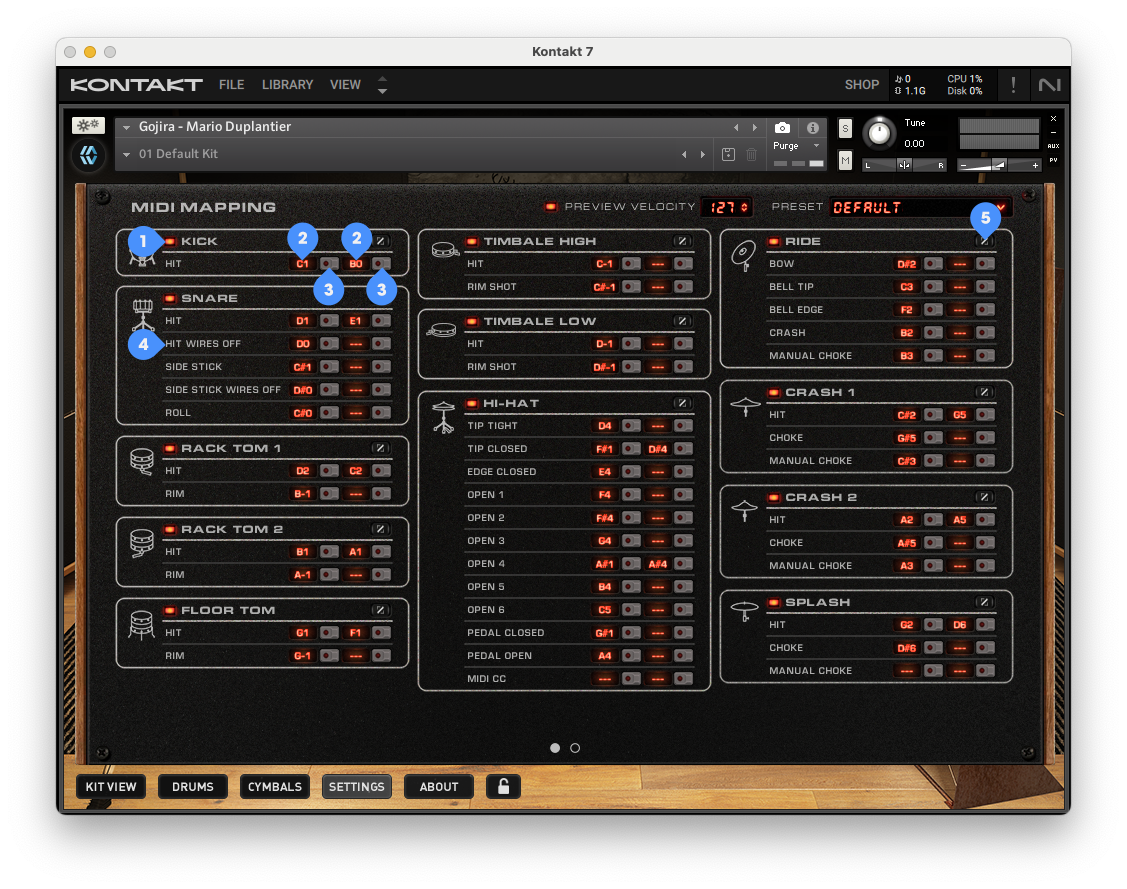The width and height of the screenshot is (1127, 889).
Task: Toggle the Snare enable LED
Action: (x=170, y=298)
